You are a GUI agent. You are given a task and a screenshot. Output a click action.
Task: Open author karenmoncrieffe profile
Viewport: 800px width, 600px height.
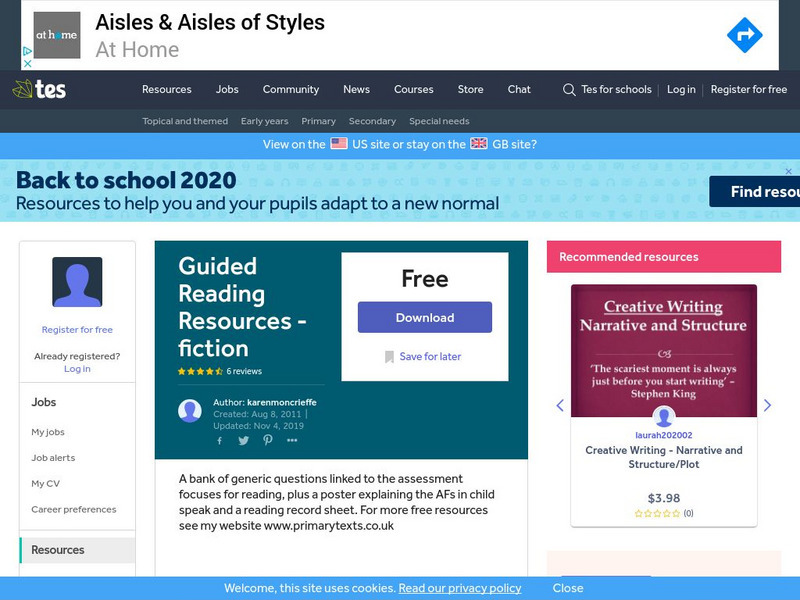pos(282,403)
